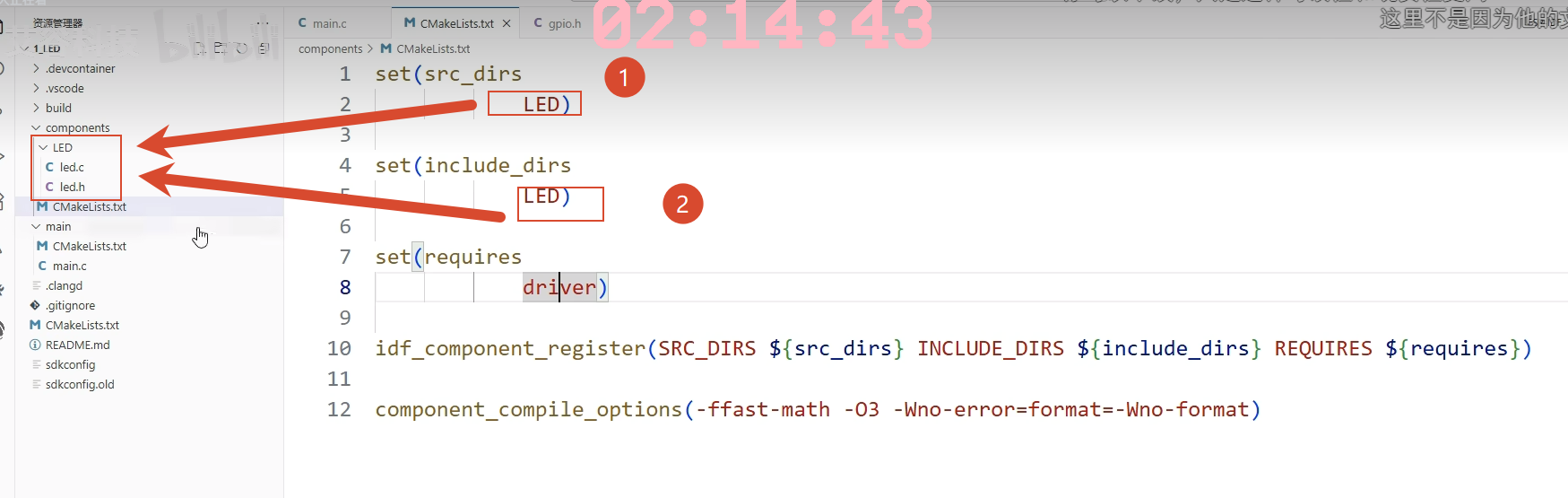Click the file icon beside .clangd
Screen dimensions: 1568x498
37,285
